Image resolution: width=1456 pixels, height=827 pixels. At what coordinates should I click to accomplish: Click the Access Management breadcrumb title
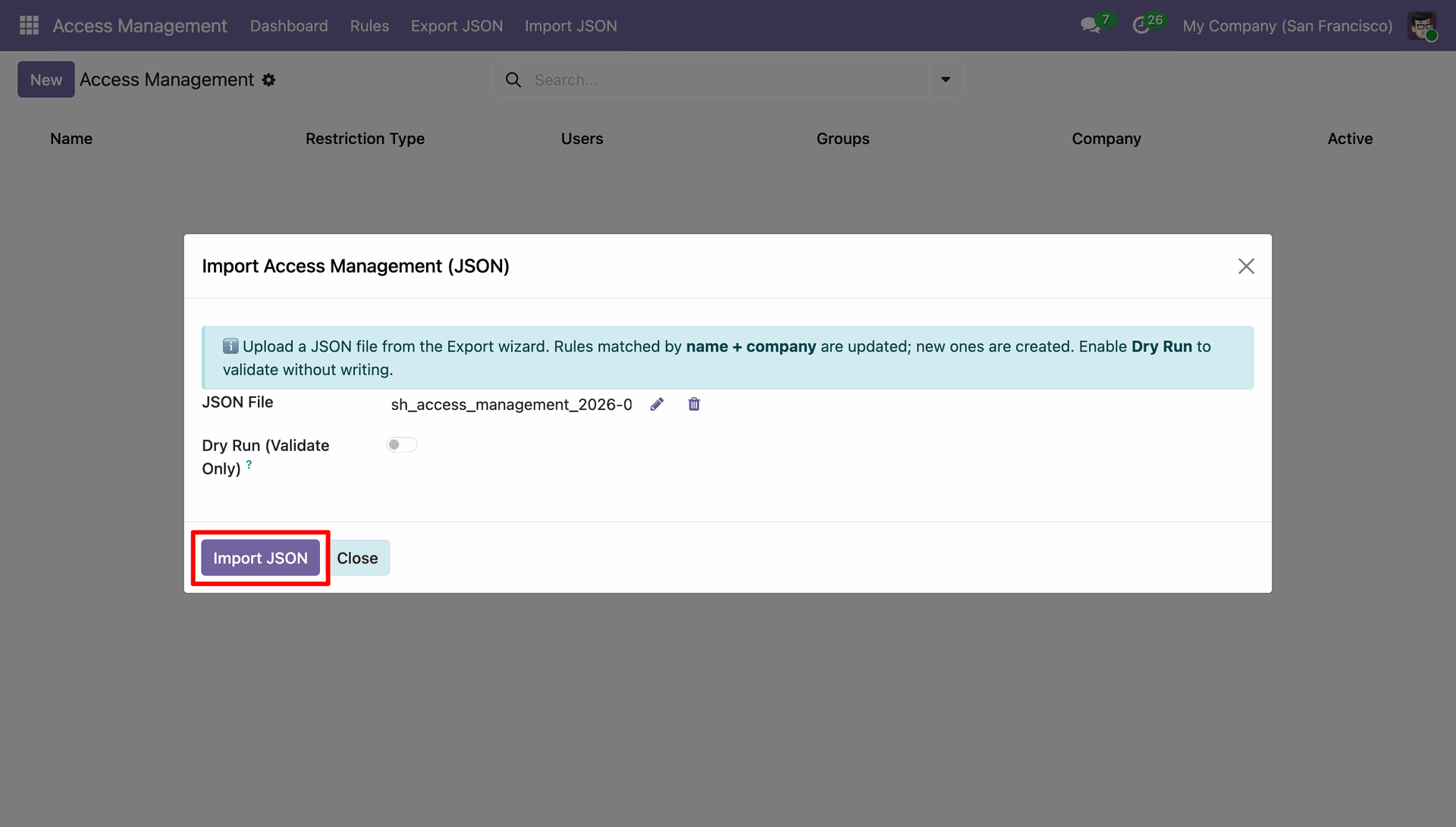pos(167,80)
